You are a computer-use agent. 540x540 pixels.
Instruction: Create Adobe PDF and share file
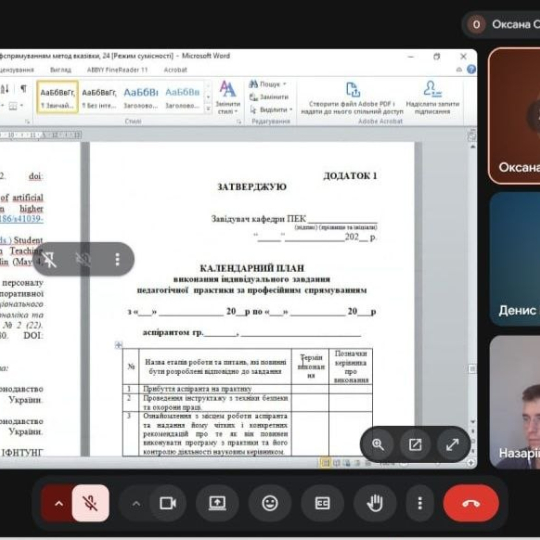pyautogui.click(x=352, y=98)
